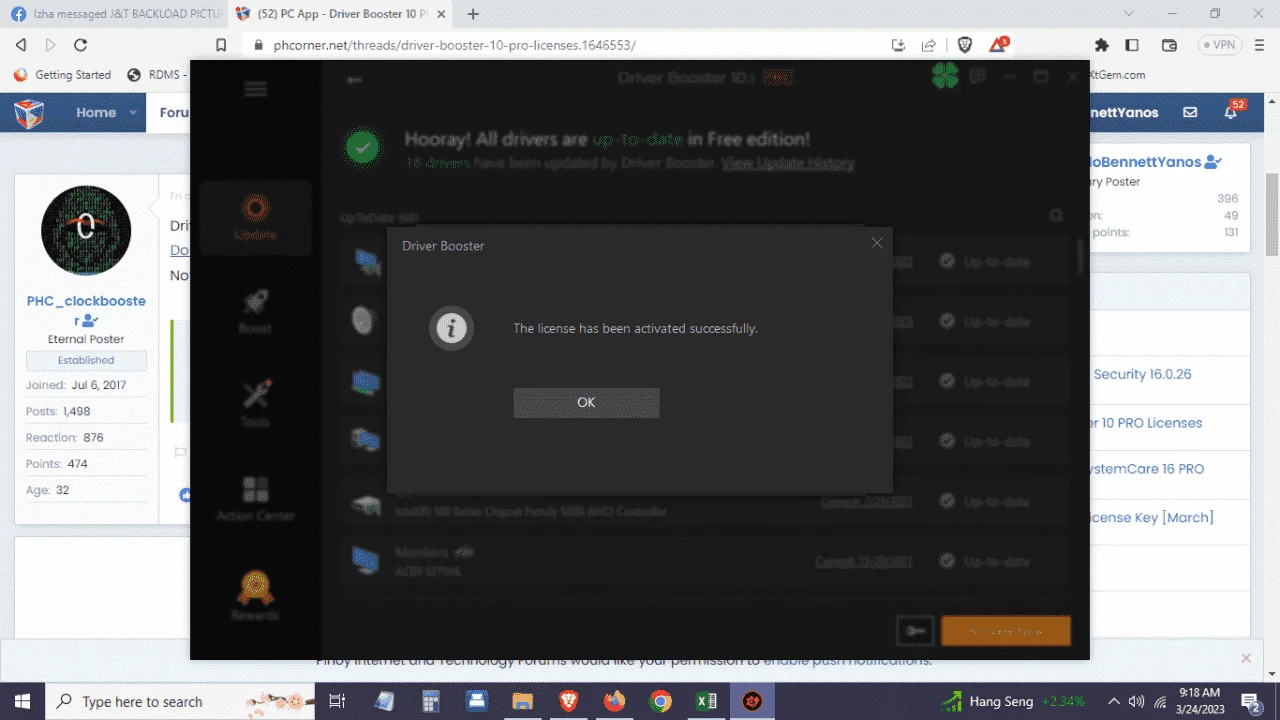The height and width of the screenshot is (720, 1280).
Task: Click OK in the Driver Booster dialog
Action: (586, 402)
